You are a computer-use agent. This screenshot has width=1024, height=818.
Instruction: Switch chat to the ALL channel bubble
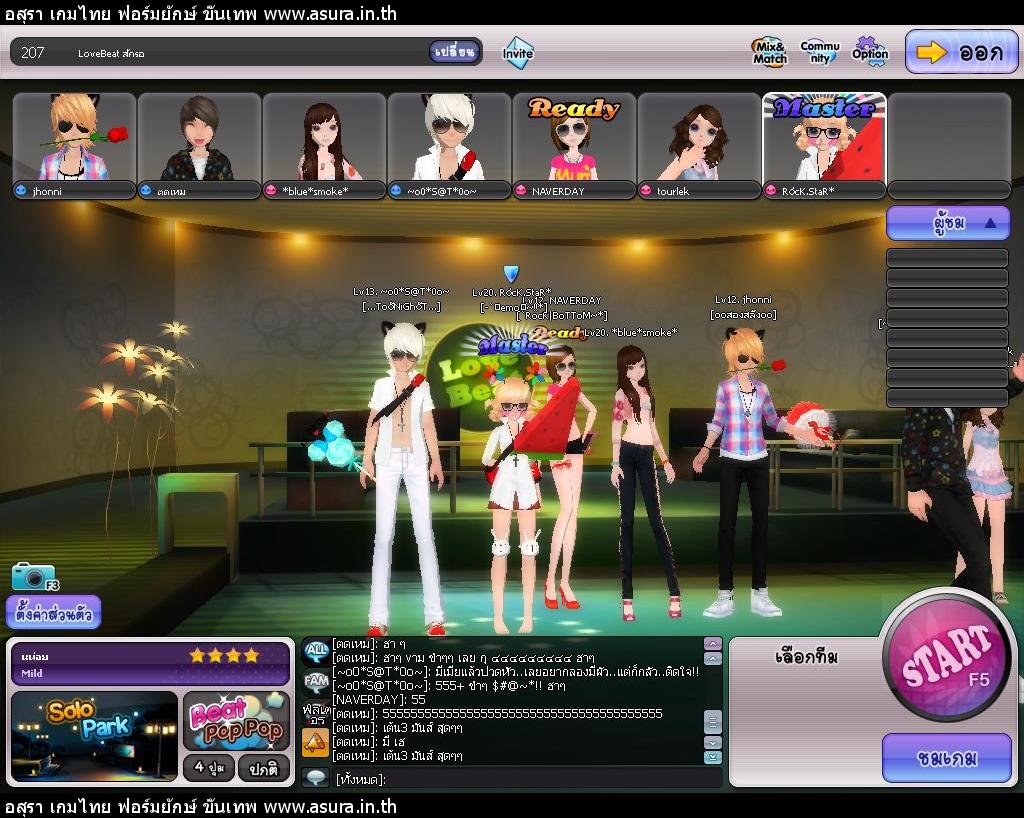pyautogui.click(x=316, y=650)
